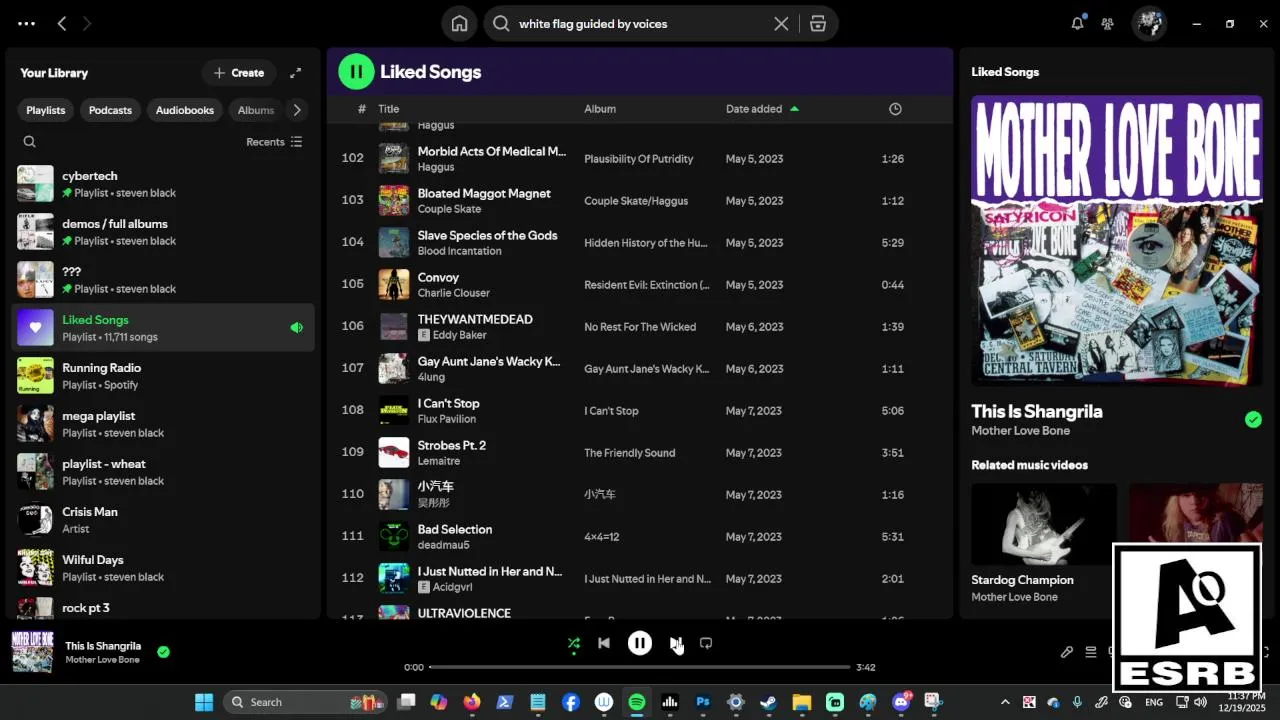The image size is (1280, 720).
Task: Open the Crisis Man artist
Action: pyautogui.click(x=163, y=520)
